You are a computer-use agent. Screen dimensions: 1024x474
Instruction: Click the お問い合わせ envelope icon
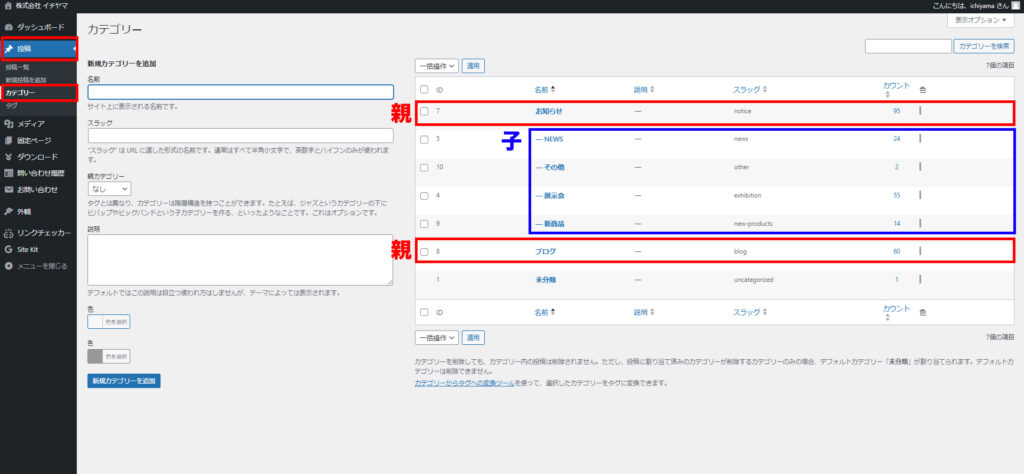[9, 189]
